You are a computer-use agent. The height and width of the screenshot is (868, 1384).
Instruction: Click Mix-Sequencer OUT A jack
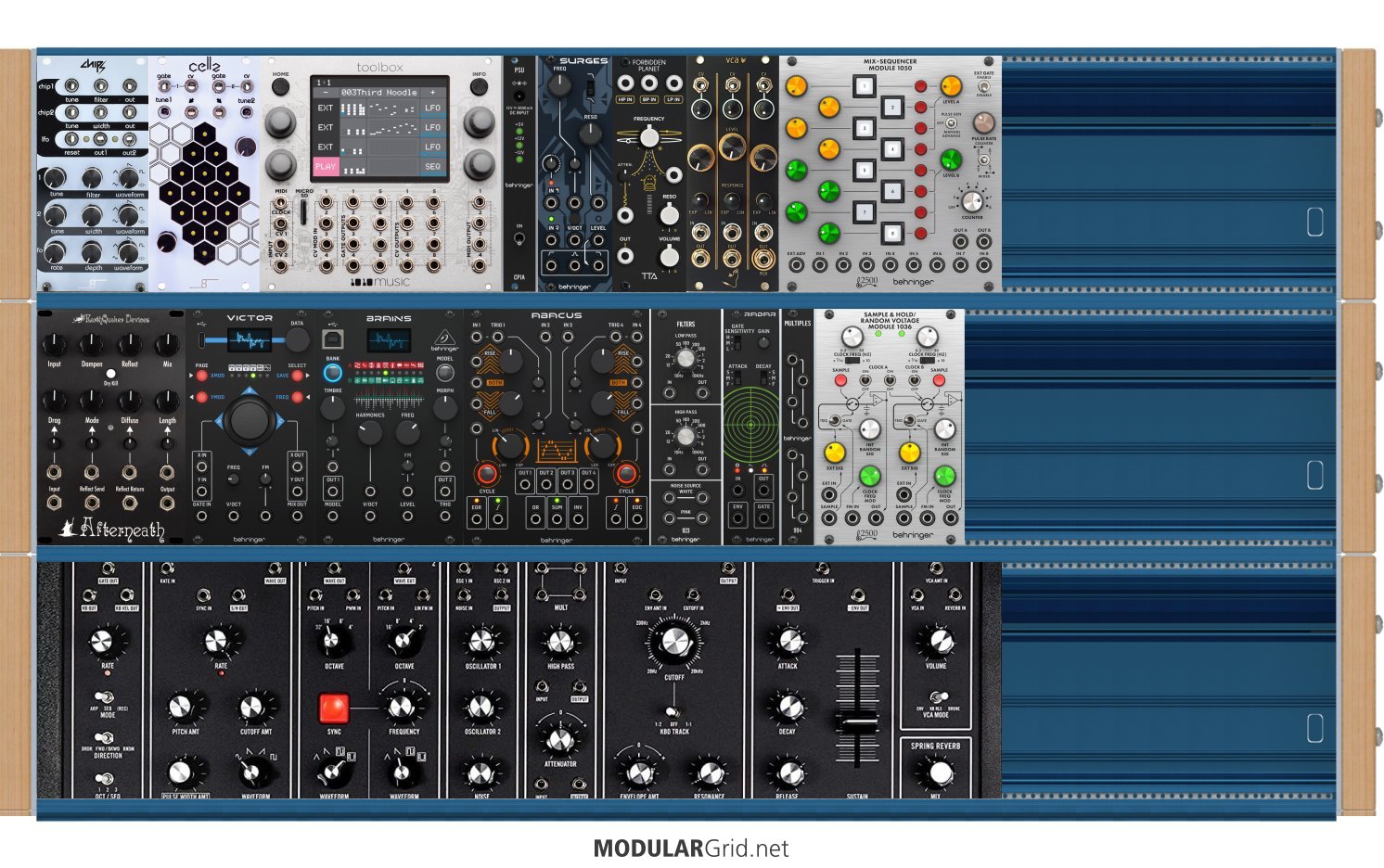[960, 242]
